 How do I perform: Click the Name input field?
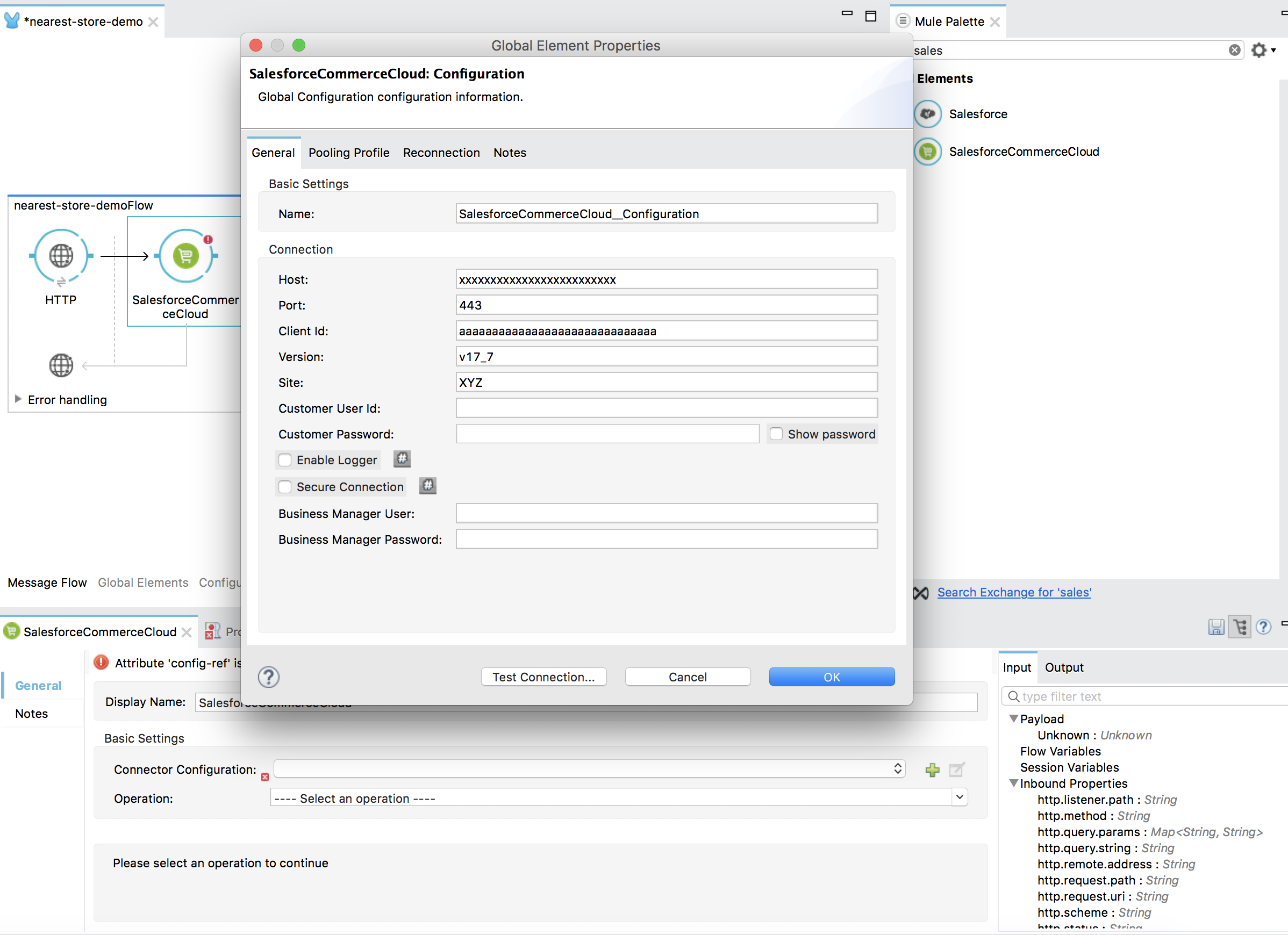pos(667,213)
